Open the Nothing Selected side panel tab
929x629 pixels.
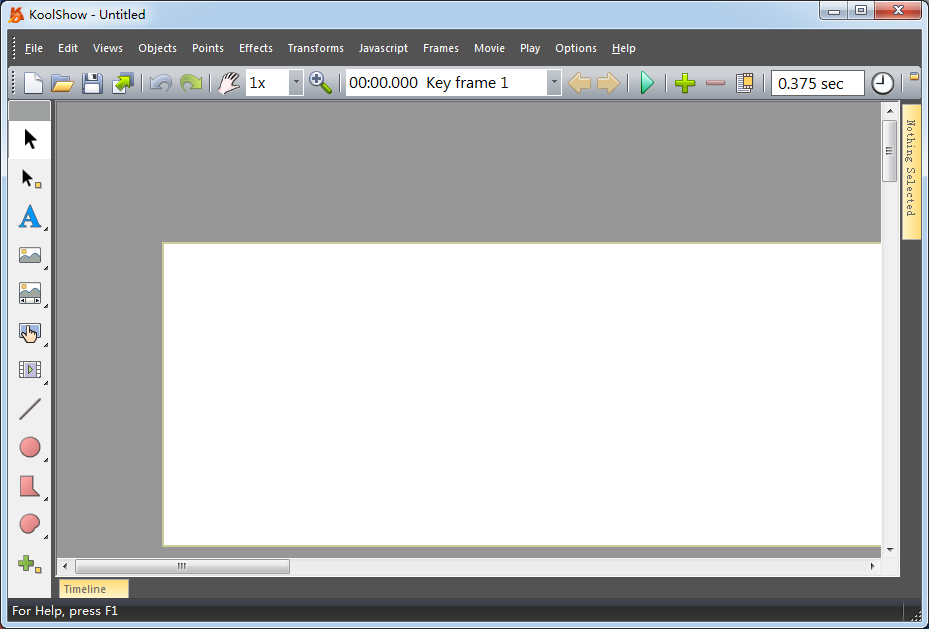pos(911,172)
